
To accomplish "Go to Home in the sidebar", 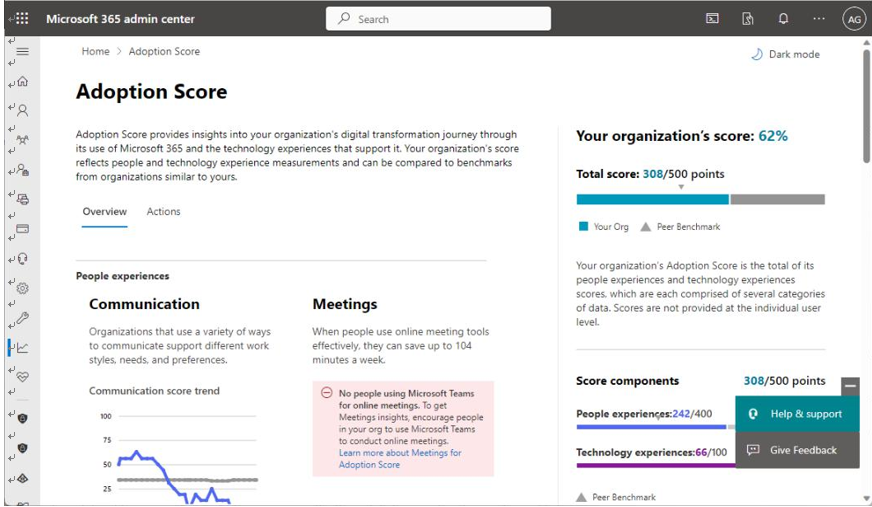I will pos(22,82).
